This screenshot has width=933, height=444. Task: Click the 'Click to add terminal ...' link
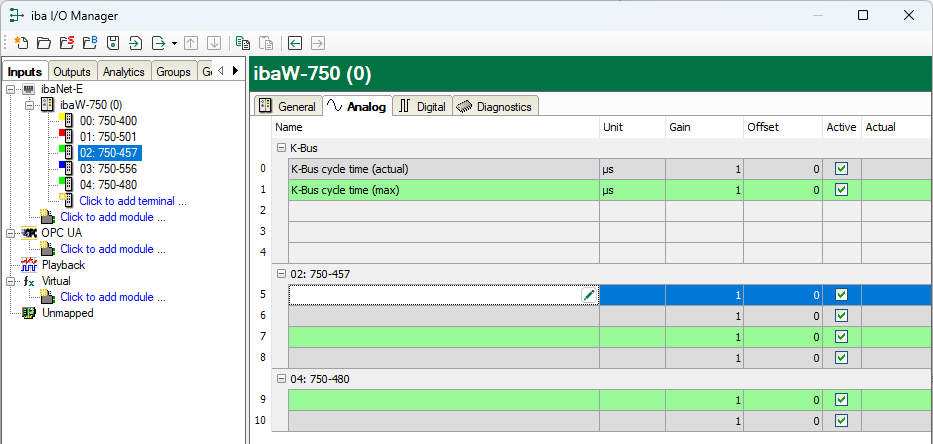(x=133, y=201)
